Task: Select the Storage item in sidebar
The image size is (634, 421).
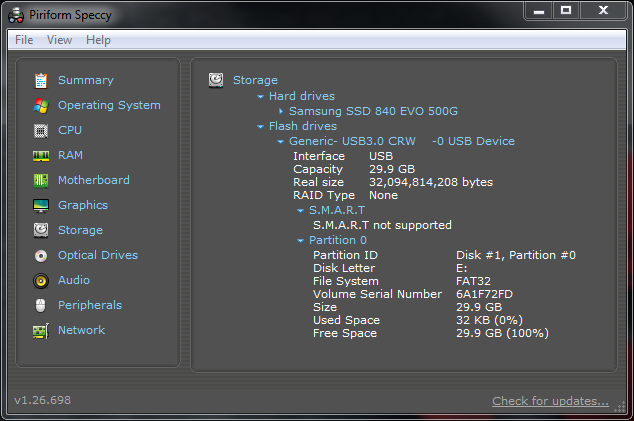Action: [80, 230]
